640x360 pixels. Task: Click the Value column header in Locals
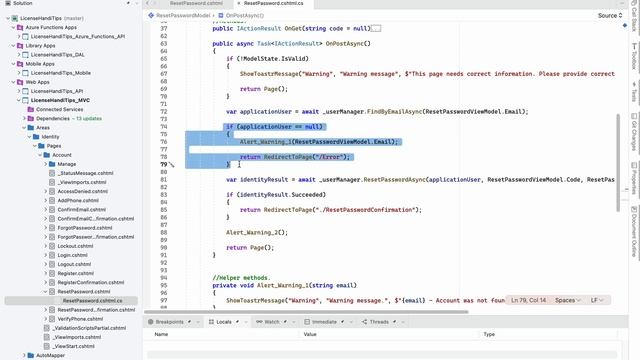(x=310, y=334)
